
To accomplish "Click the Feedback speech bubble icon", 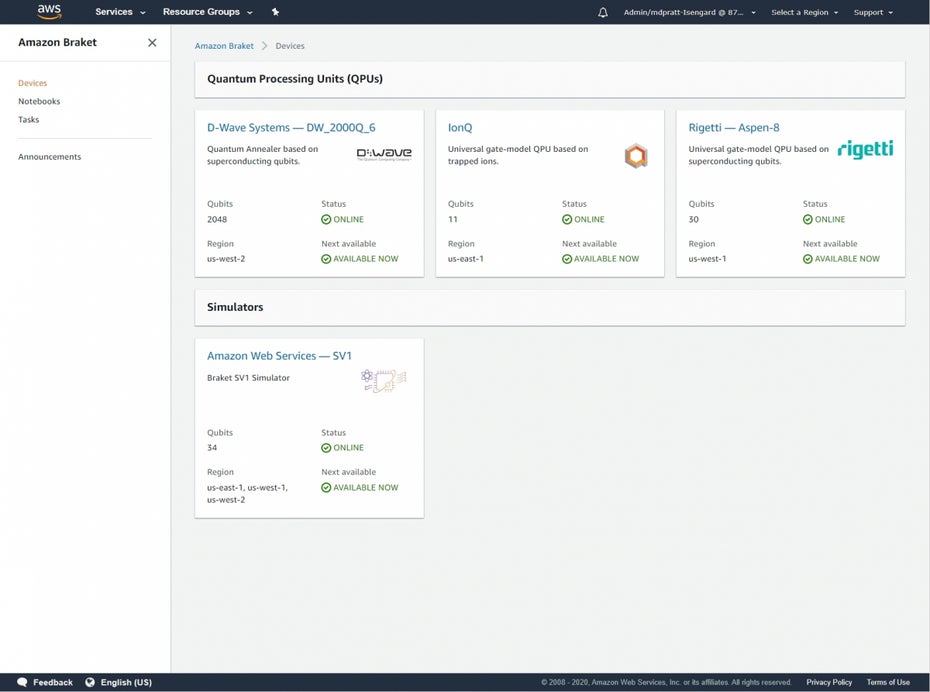I will click(22, 682).
